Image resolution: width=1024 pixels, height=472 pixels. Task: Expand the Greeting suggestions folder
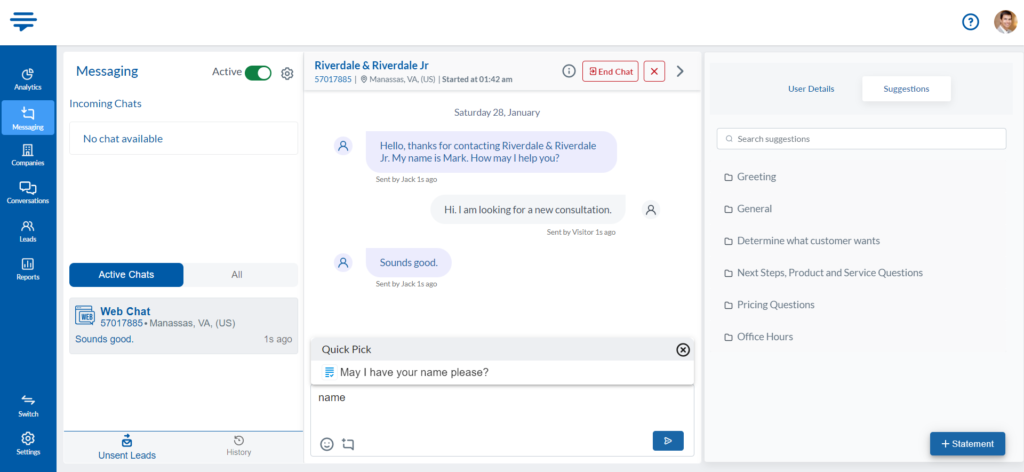click(x=756, y=177)
